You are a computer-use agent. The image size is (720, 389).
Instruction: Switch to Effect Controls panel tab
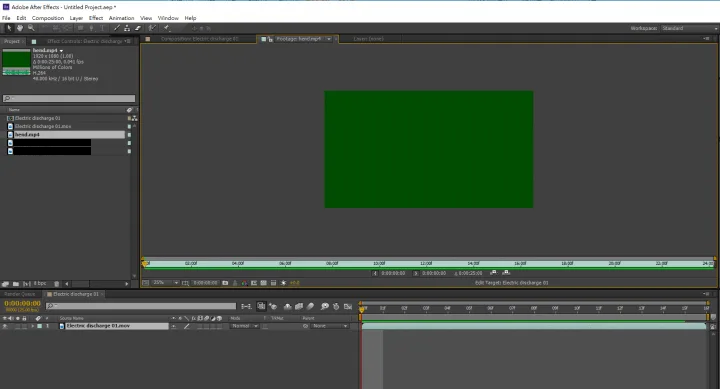tap(84, 41)
